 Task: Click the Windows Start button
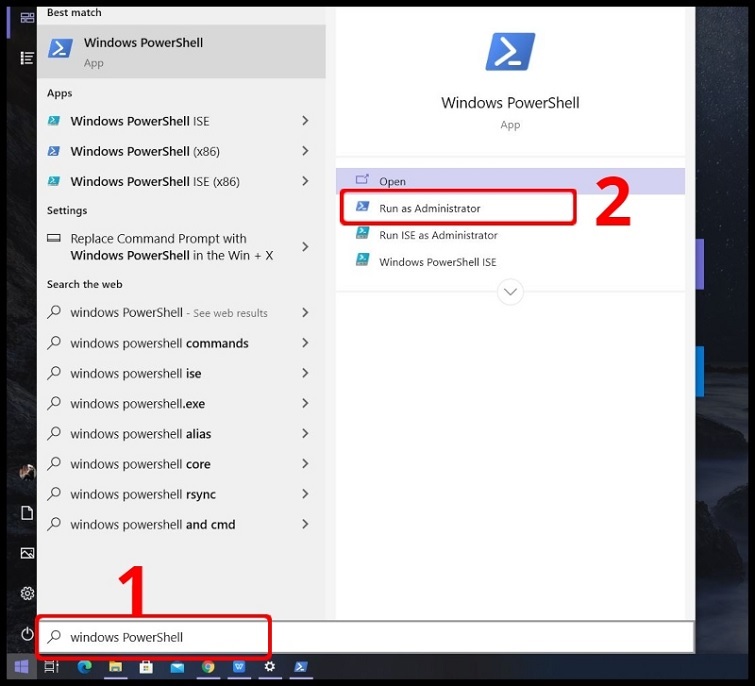20,667
